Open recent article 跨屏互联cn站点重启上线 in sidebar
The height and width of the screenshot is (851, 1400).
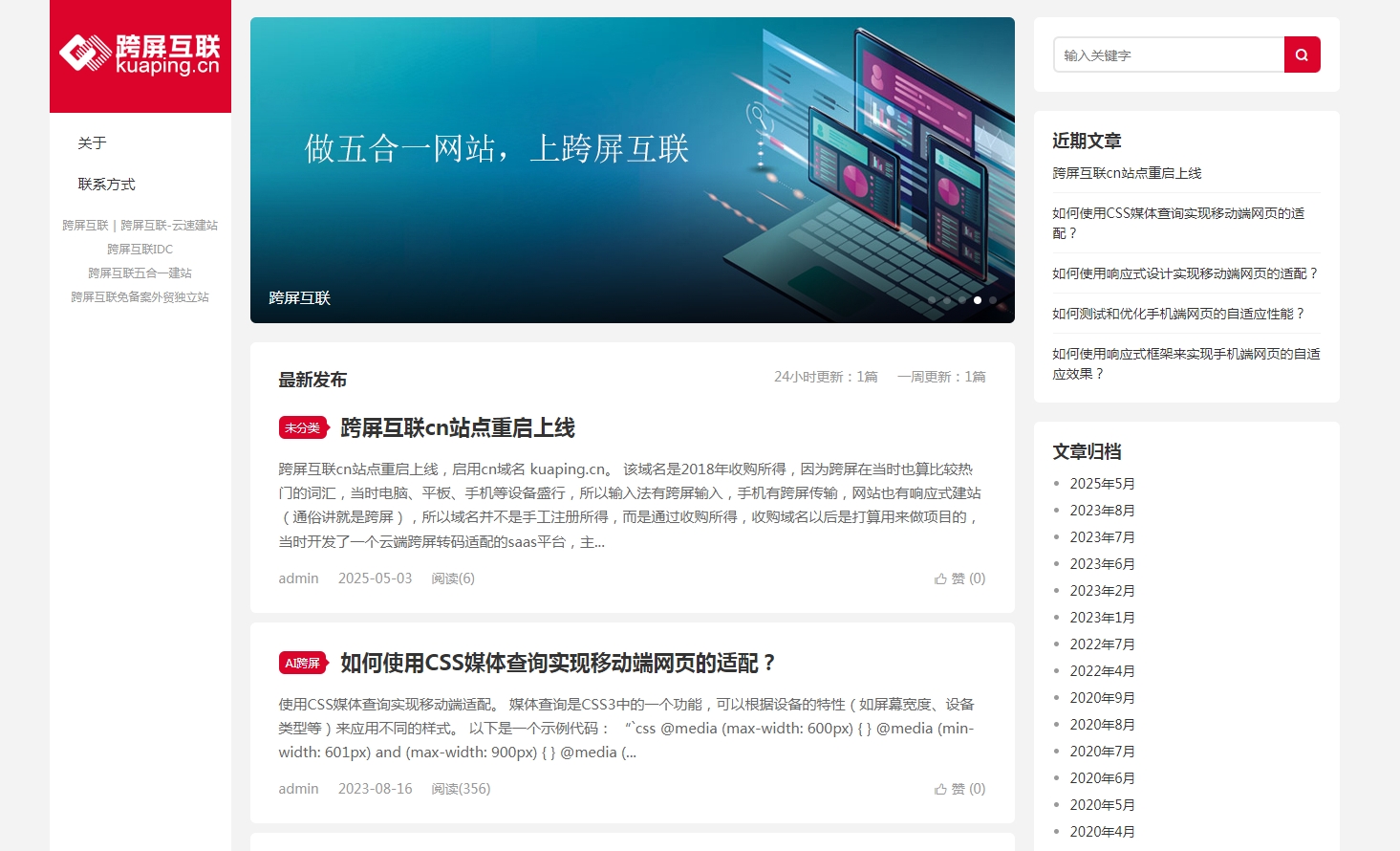pyautogui.click(x=1127, y=173)
